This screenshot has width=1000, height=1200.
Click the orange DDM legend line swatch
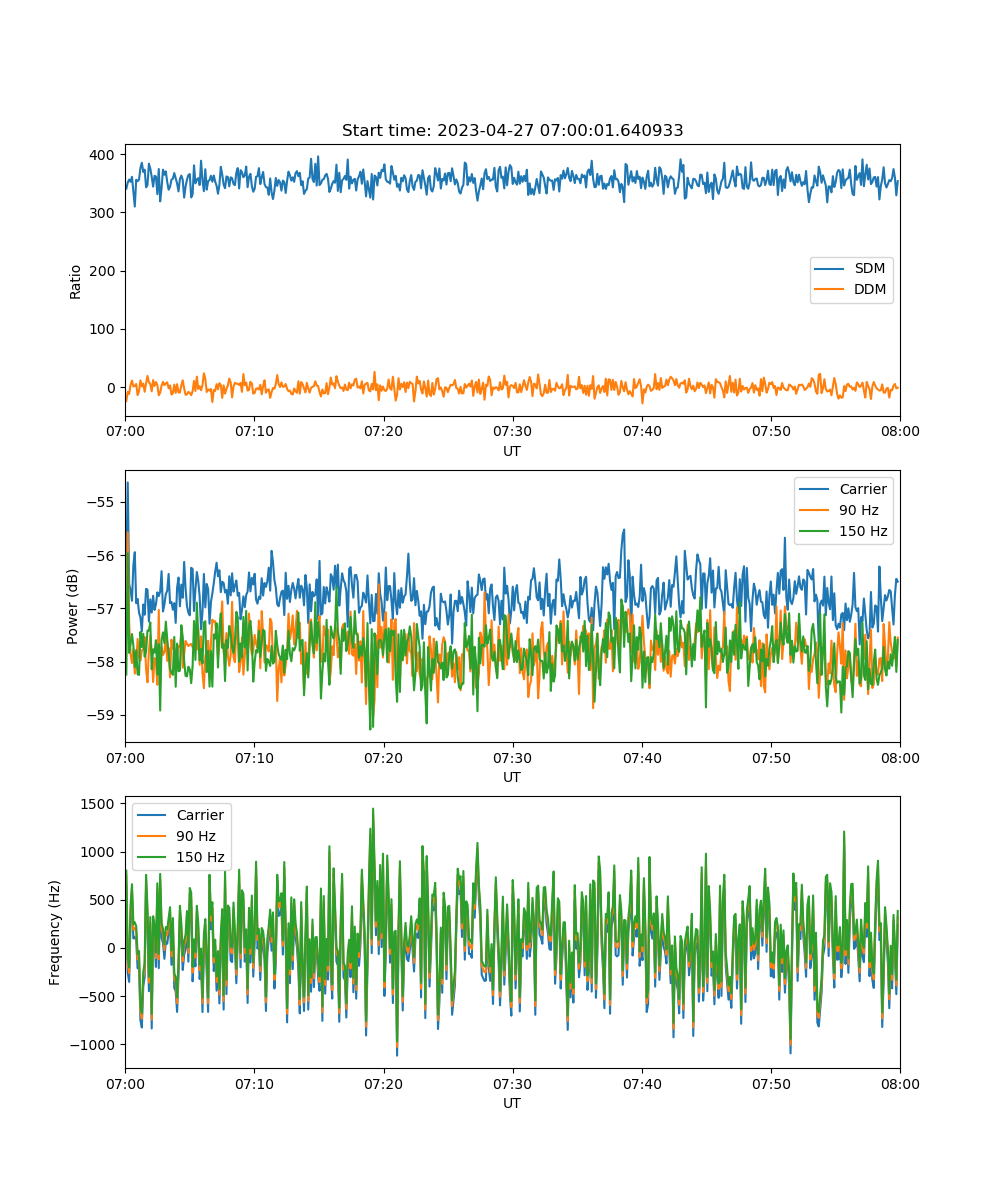(x=830, y=290)
